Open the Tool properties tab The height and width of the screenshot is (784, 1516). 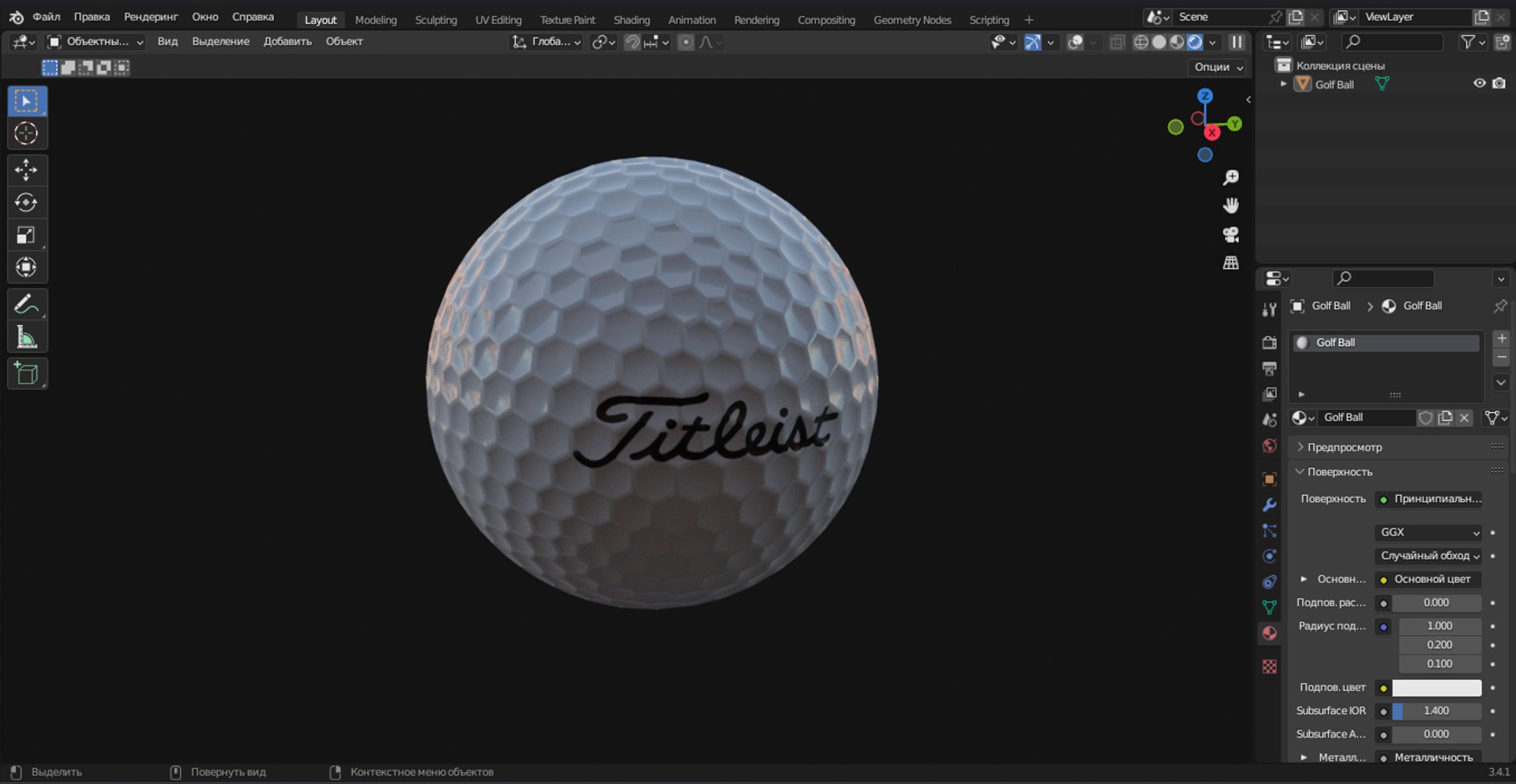(x=1269, y=309)
